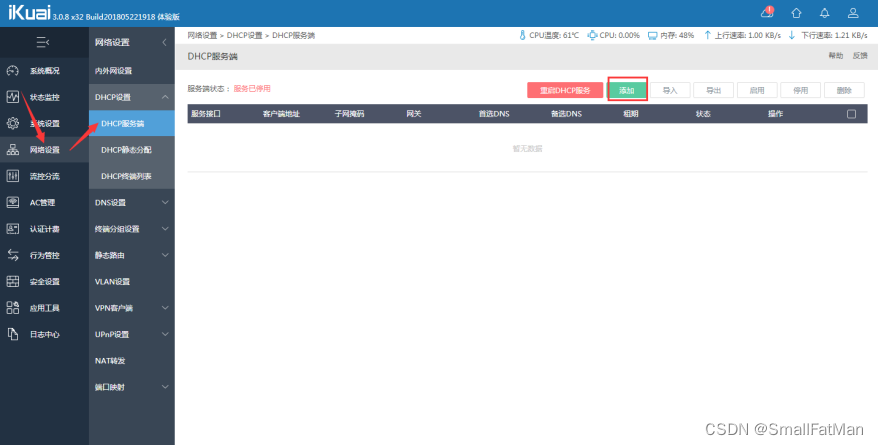Click the iKuai logo
Viewport: 878px width, 445px height.
pos(29,13)
